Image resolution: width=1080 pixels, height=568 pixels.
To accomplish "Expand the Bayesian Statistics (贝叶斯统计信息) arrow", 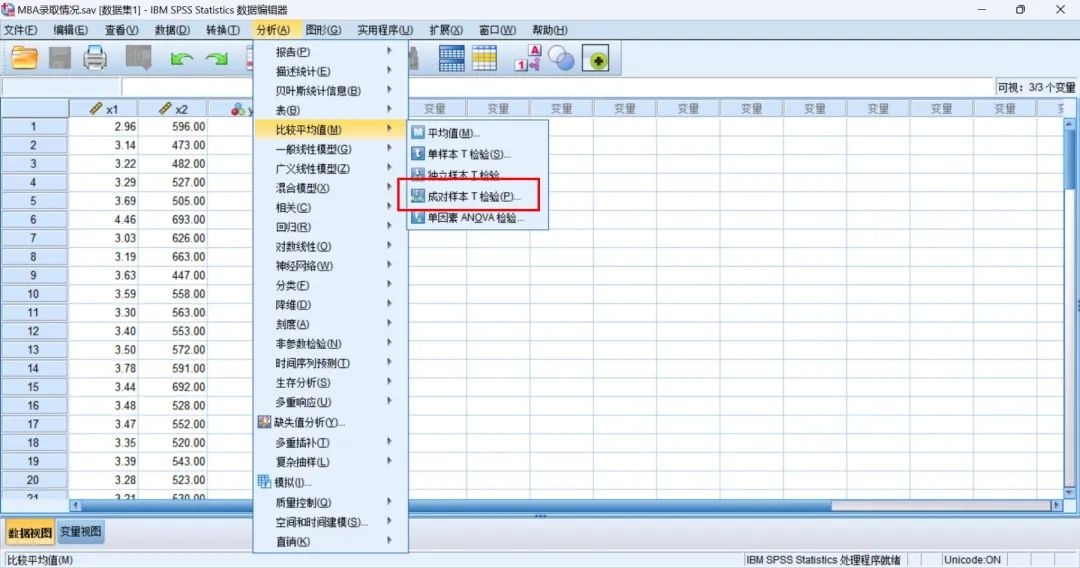I will point(389,90).
